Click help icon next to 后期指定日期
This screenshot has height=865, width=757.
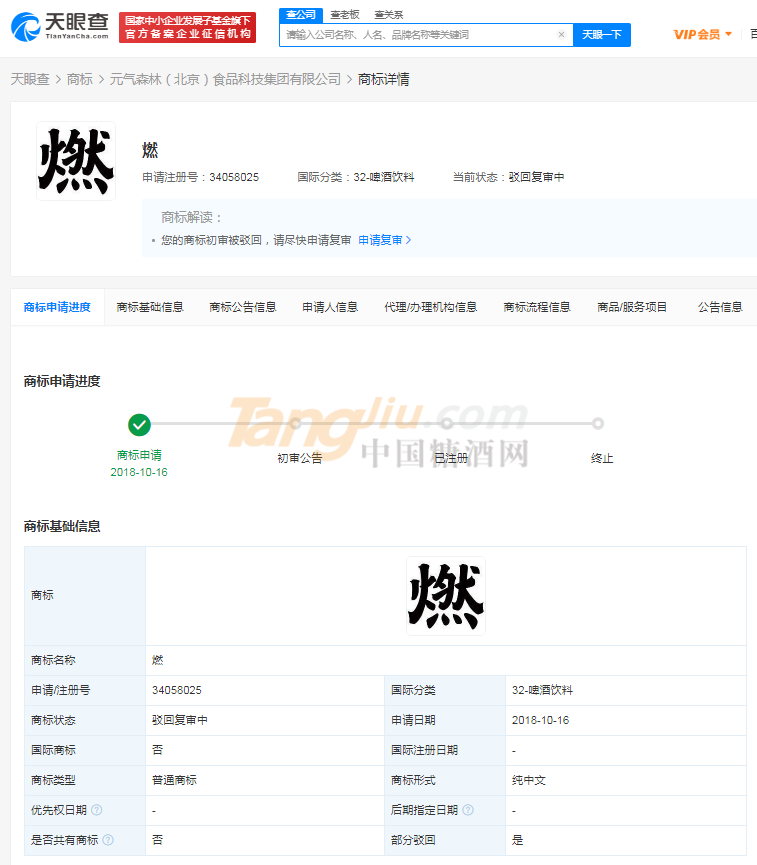pyautogui.click(x=468, y=810)
